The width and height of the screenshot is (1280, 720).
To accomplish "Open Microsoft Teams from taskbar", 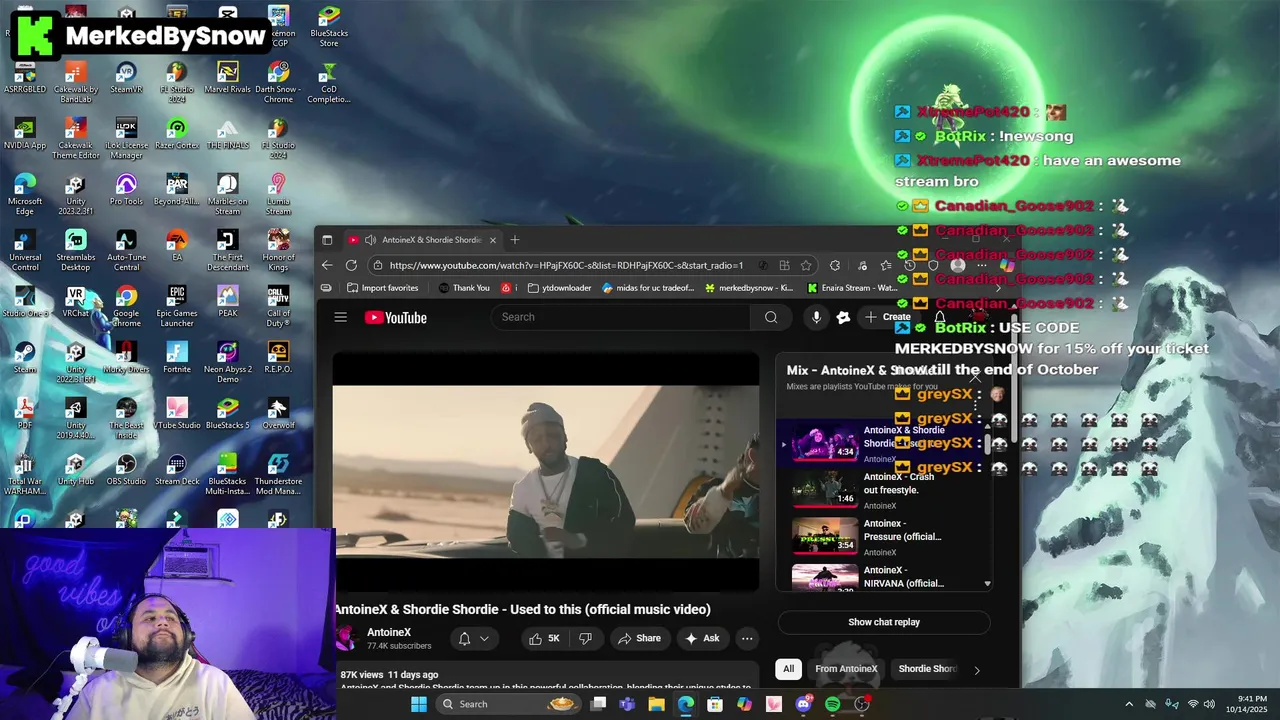I will [x=627, y=704].
